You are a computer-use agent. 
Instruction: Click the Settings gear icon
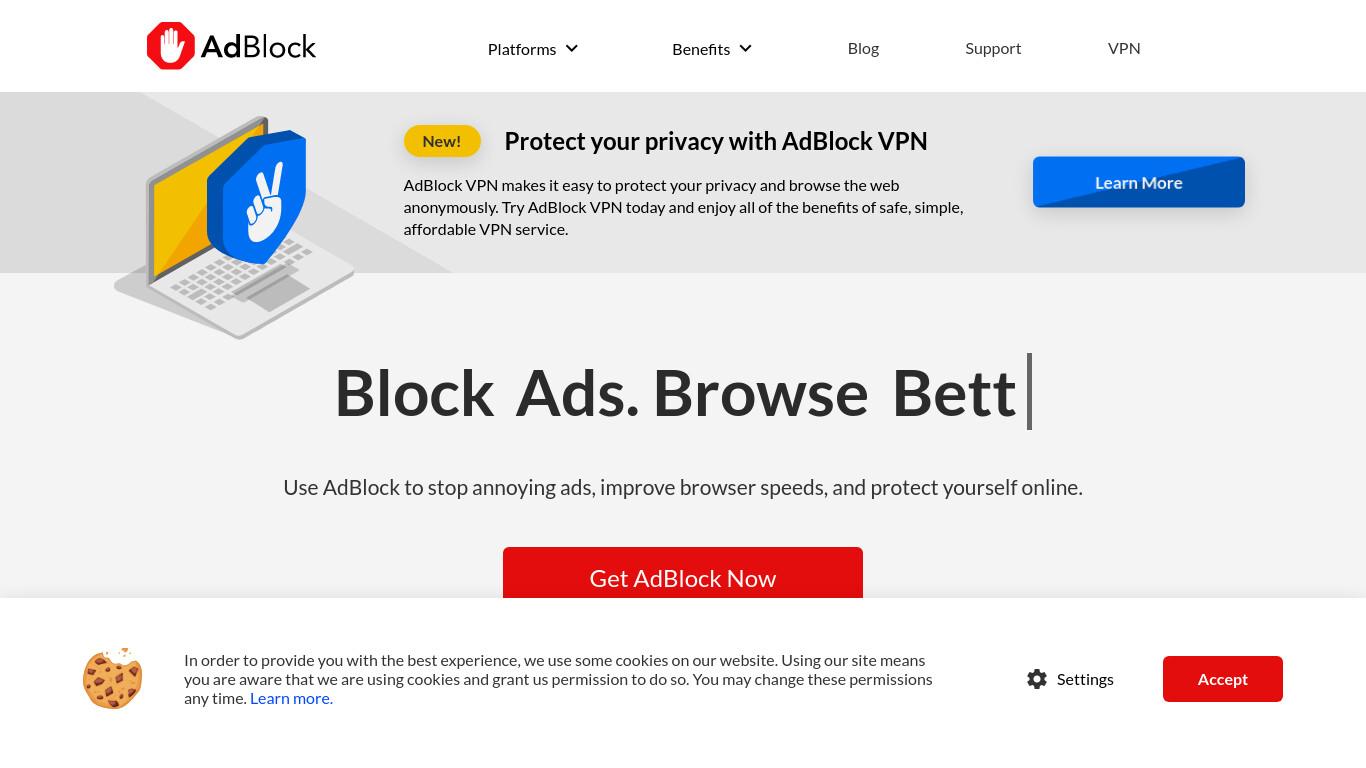coord(1037,679)
